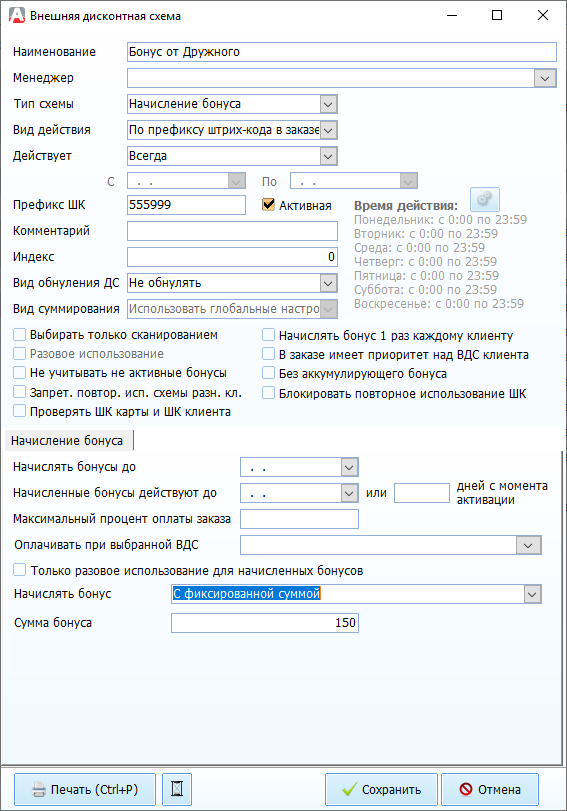Click the Понедельник: с 0:00 по 23:59 line
567x811 pixels.
pyautogui.click(x=440, y=220)
